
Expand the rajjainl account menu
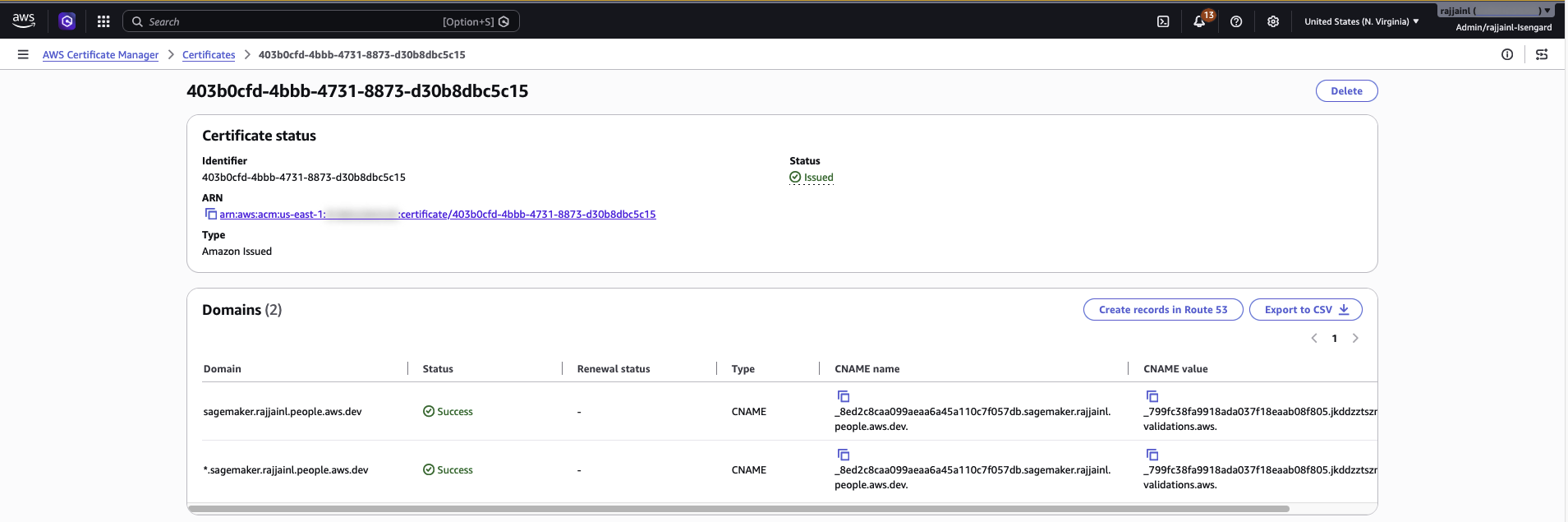[x=1495, y=11]
